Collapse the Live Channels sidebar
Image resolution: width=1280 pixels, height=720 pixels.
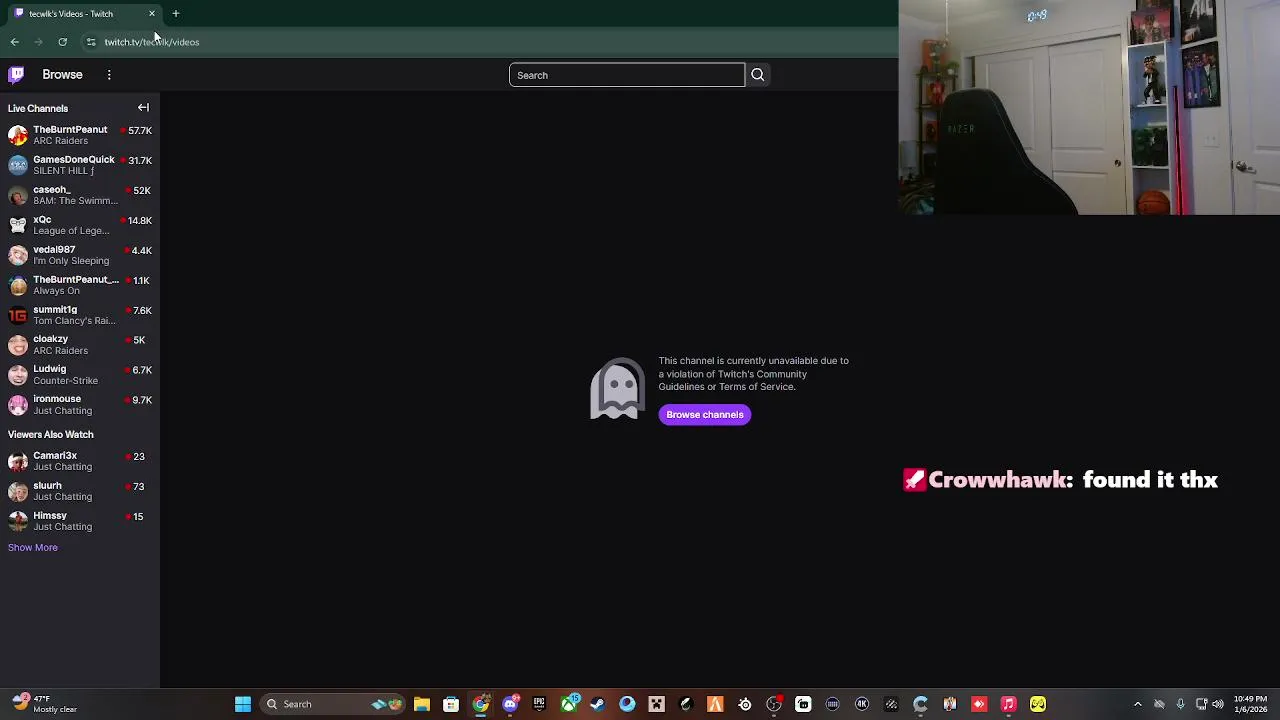(143, 108)
